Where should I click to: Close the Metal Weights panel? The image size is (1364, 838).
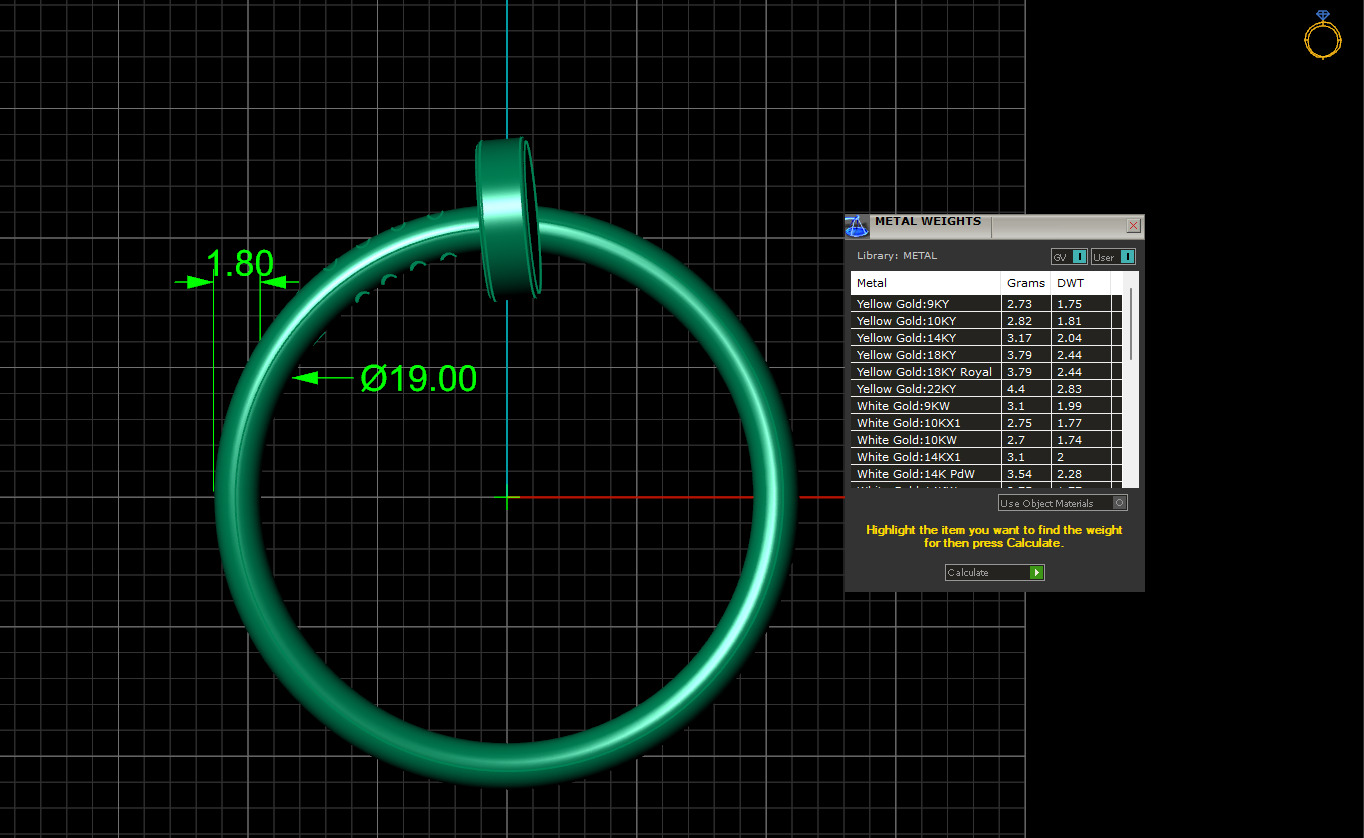(x=1133, y=226)
